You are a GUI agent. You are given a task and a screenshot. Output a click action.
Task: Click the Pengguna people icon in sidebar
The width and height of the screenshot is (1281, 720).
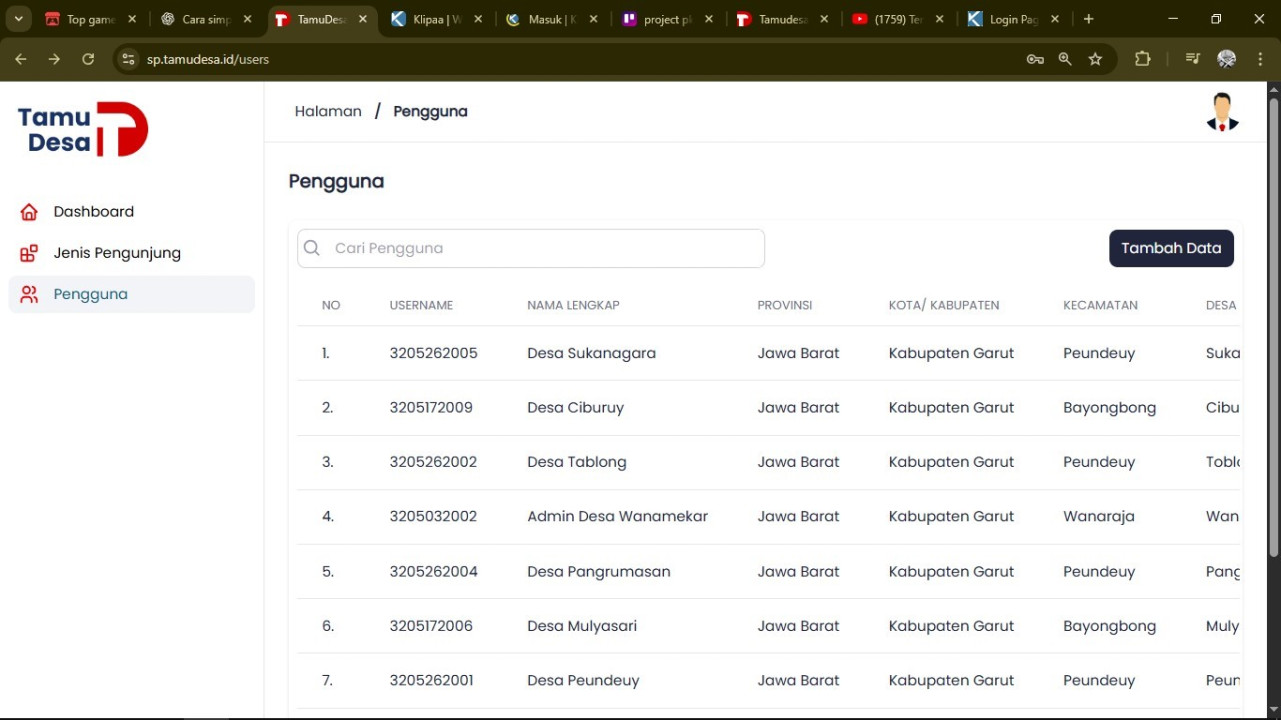click(29, 294)
